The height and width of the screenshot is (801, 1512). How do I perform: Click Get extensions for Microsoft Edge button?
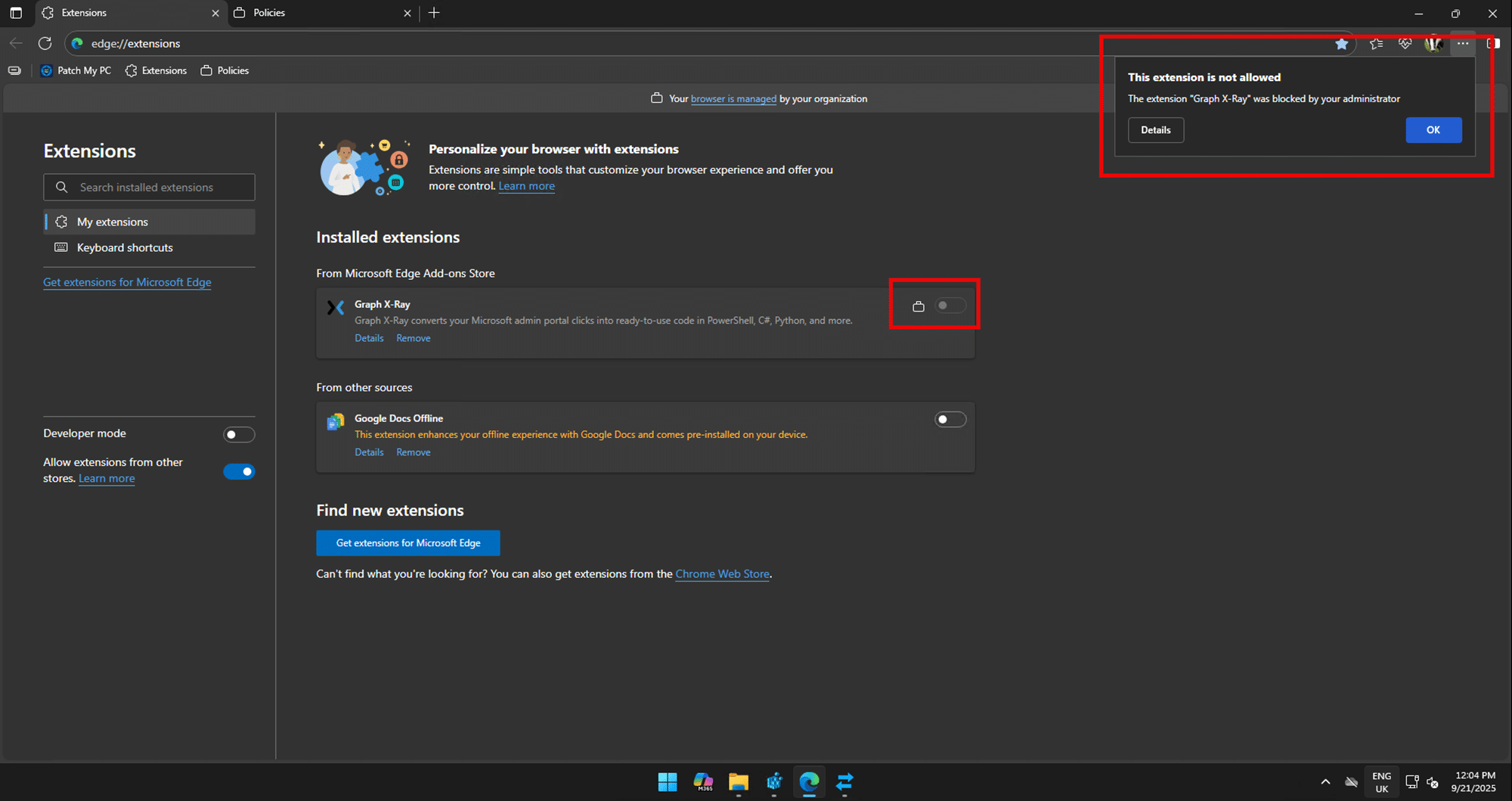408,543
